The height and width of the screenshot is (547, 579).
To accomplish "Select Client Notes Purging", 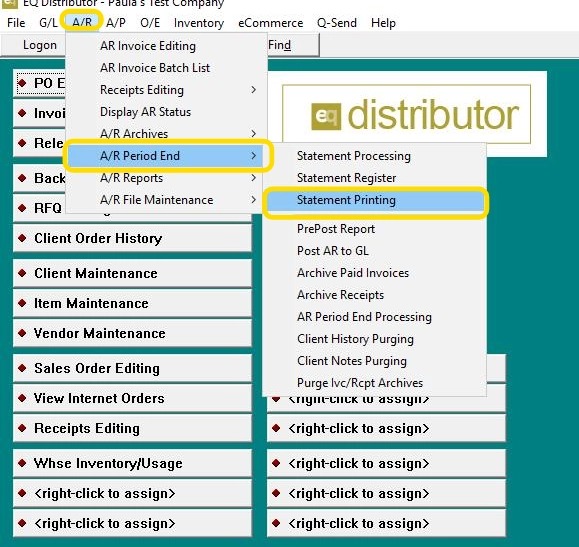I will click(375, 361).
